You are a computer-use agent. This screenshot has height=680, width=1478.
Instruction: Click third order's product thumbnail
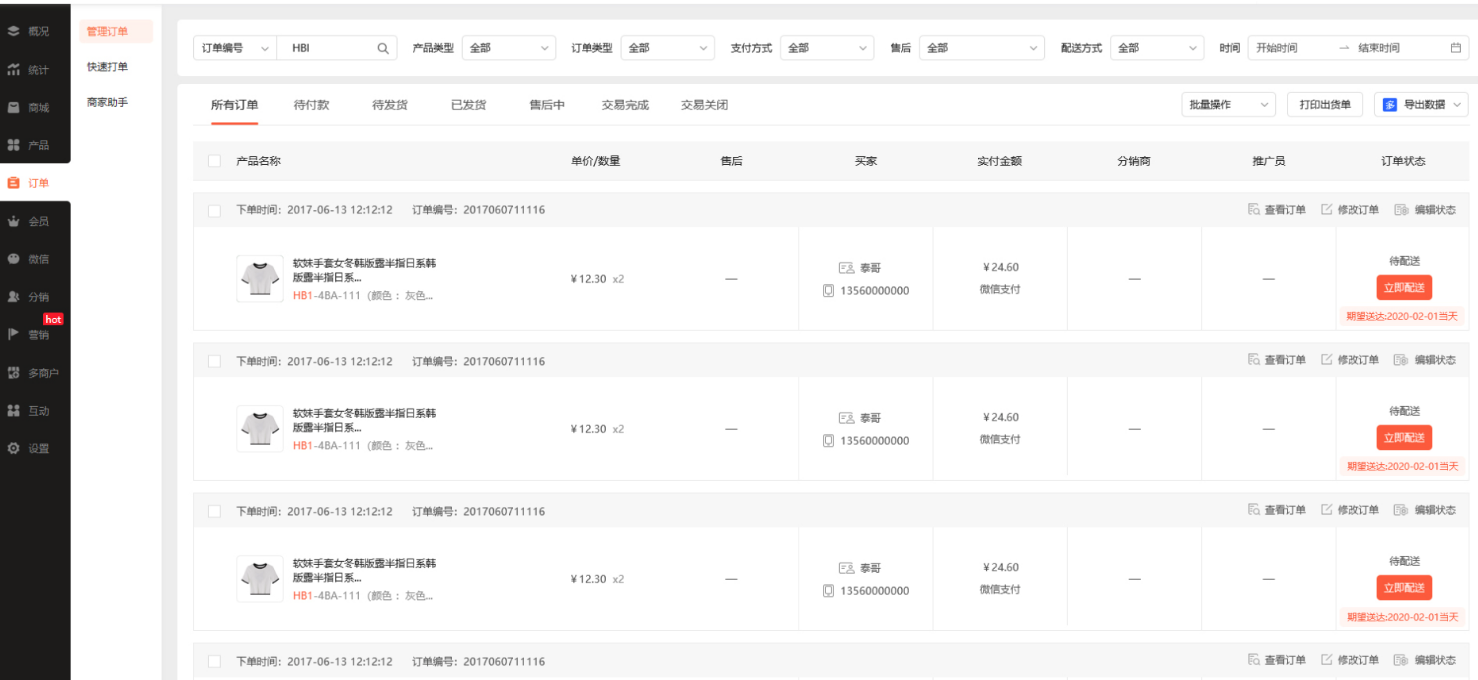click(260, 578)
